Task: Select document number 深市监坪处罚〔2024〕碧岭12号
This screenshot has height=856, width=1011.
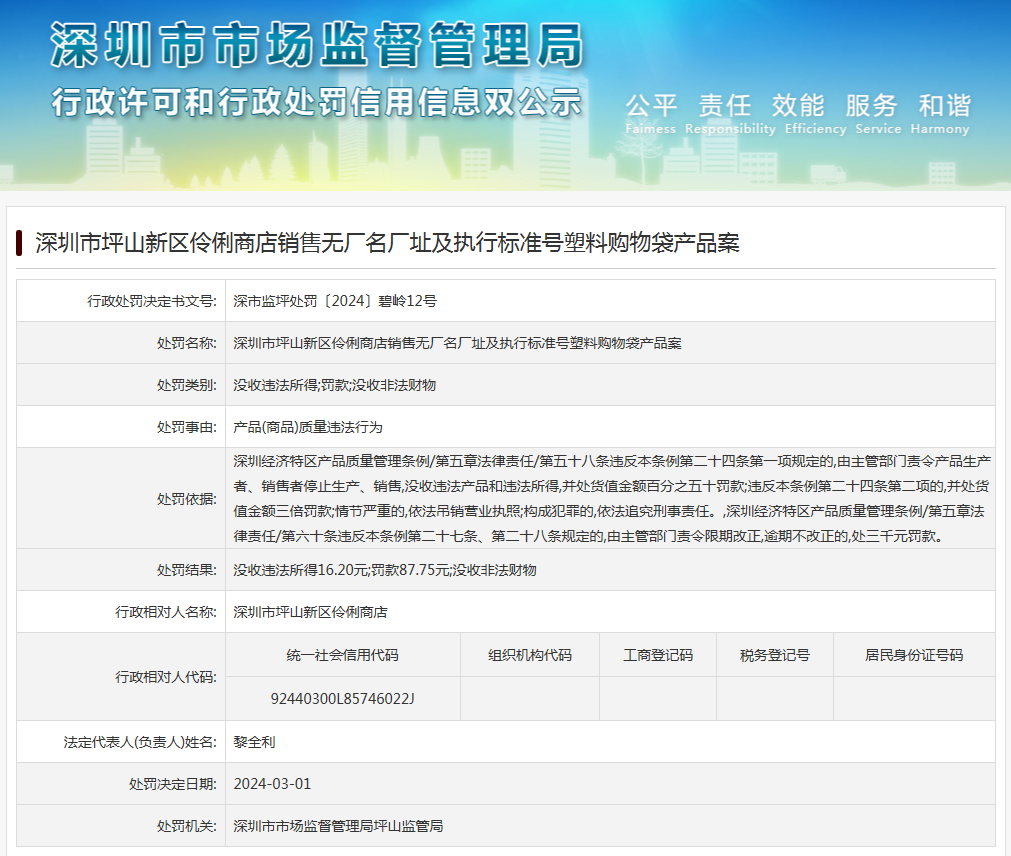Action: pyautogui.click(x=335, y=301)
